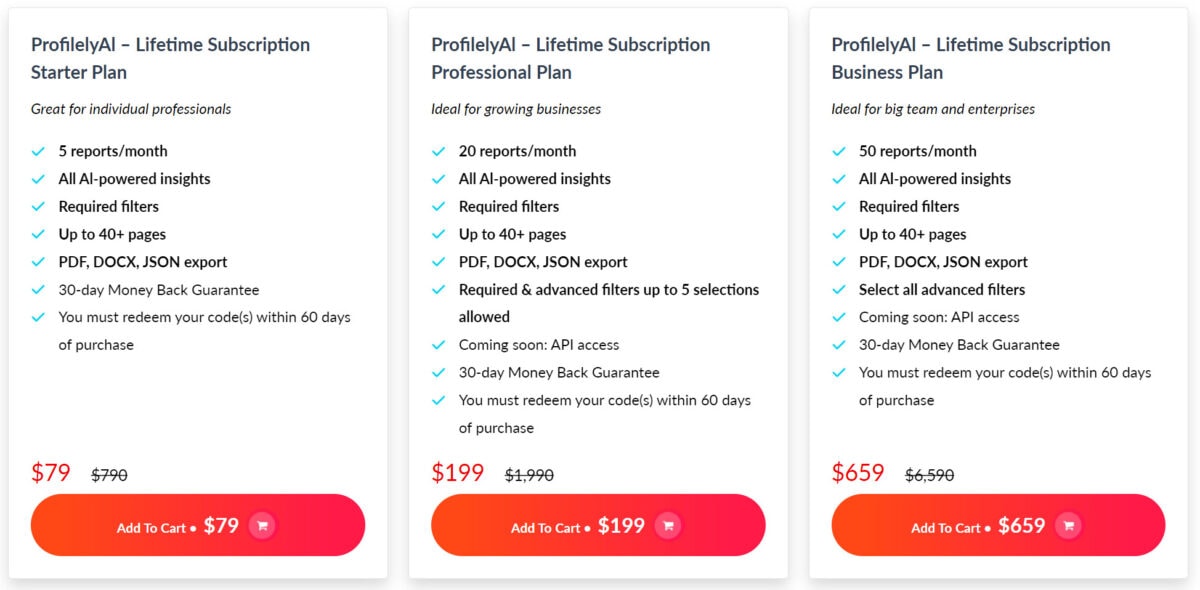Click the red $659 price text
The height and width of the screenshot is (590, 1200).
click(x=857, y=472)
